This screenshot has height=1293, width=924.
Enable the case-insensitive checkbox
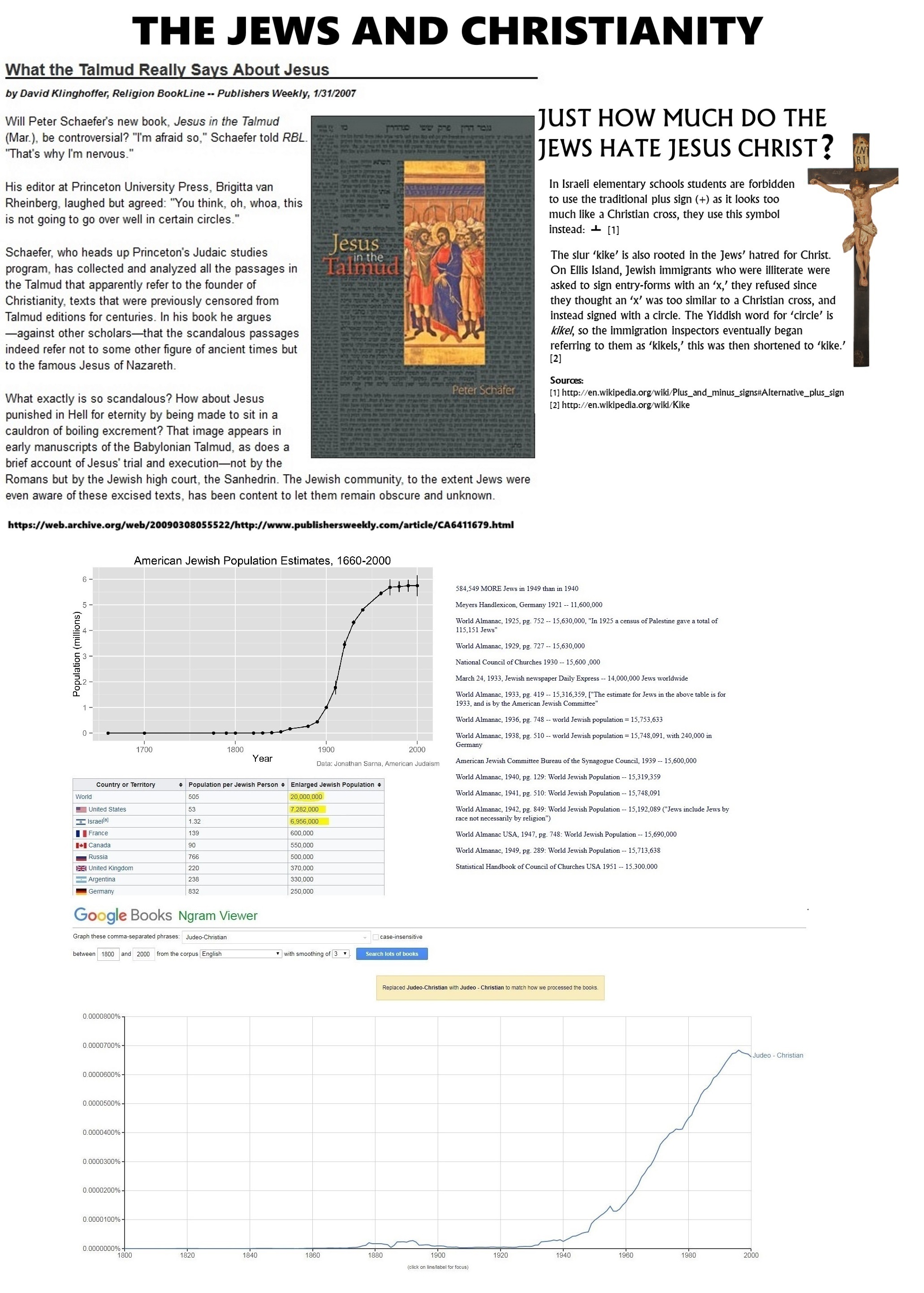click(376, 937)
